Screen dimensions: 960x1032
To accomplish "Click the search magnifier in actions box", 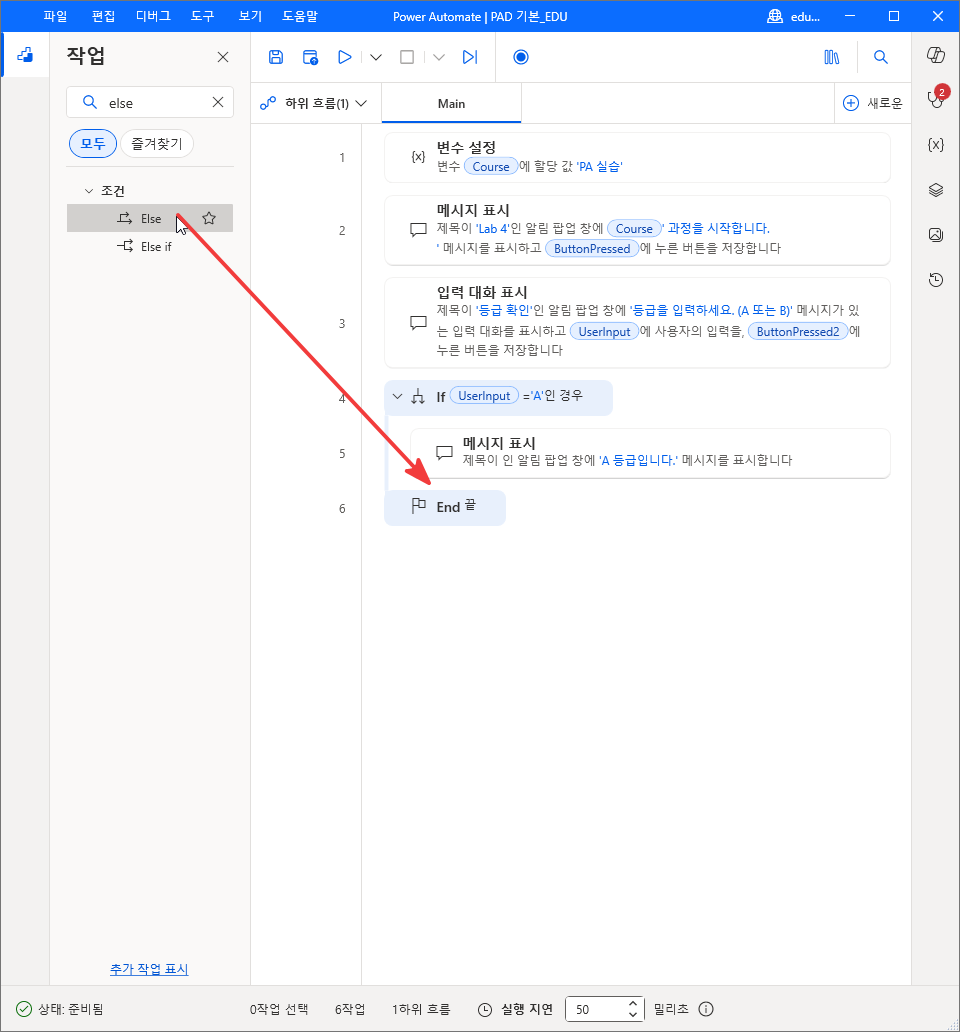I will pyautogui.click(x=89, y=102).
